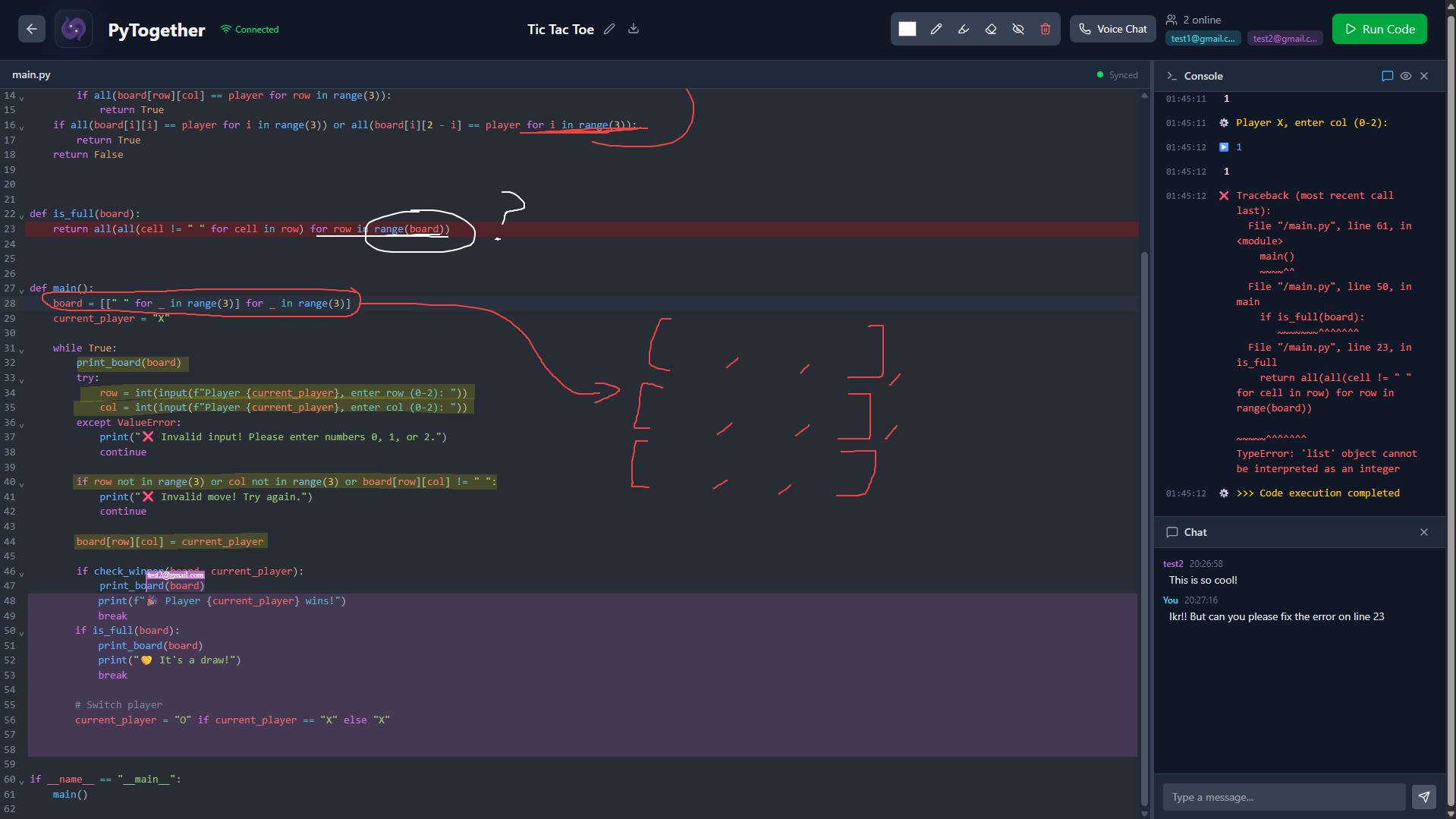Hide drawings using the crossed-eye toggle

click(x=1018, y=29)
